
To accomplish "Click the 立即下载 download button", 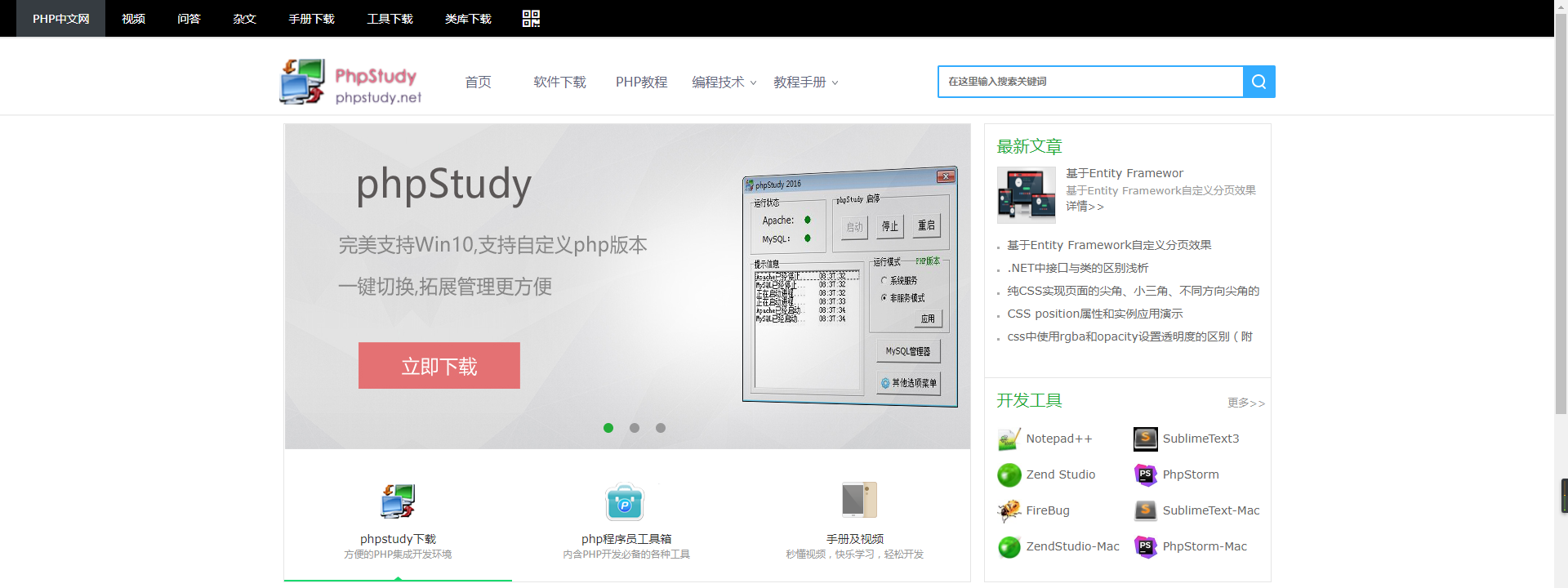I will point(439,365).
